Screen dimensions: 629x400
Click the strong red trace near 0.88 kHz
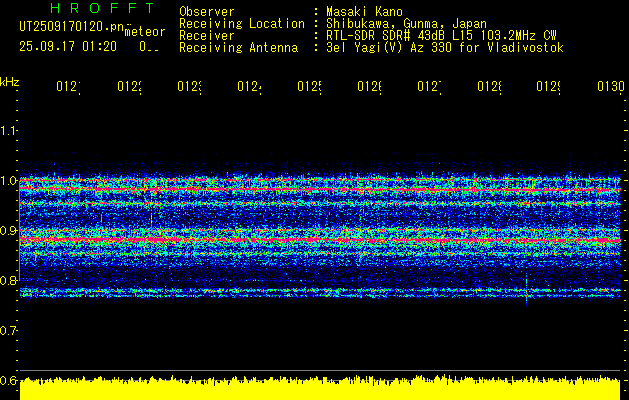(320, 240)
